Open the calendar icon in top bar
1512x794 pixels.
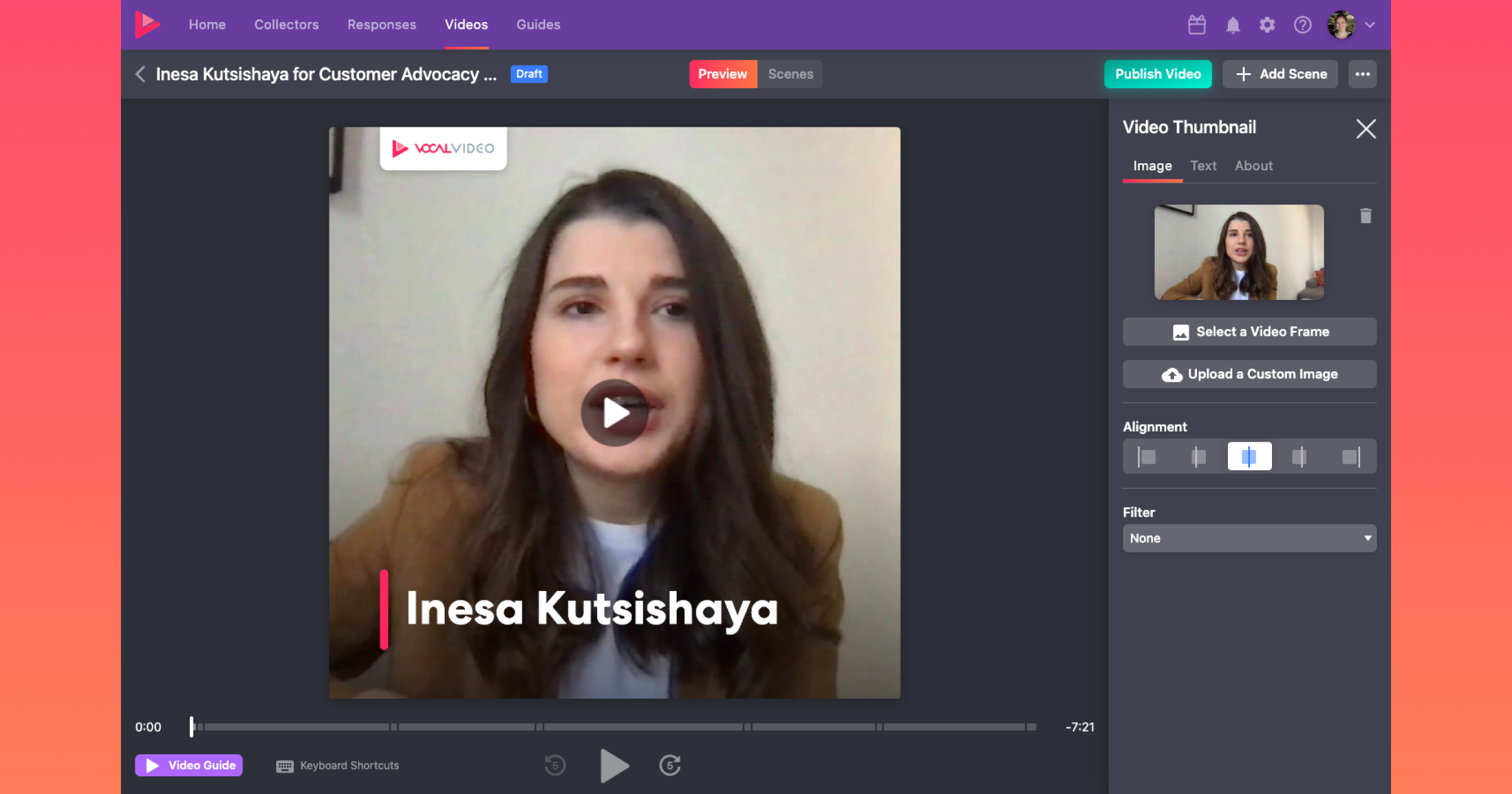point(1196,25)
